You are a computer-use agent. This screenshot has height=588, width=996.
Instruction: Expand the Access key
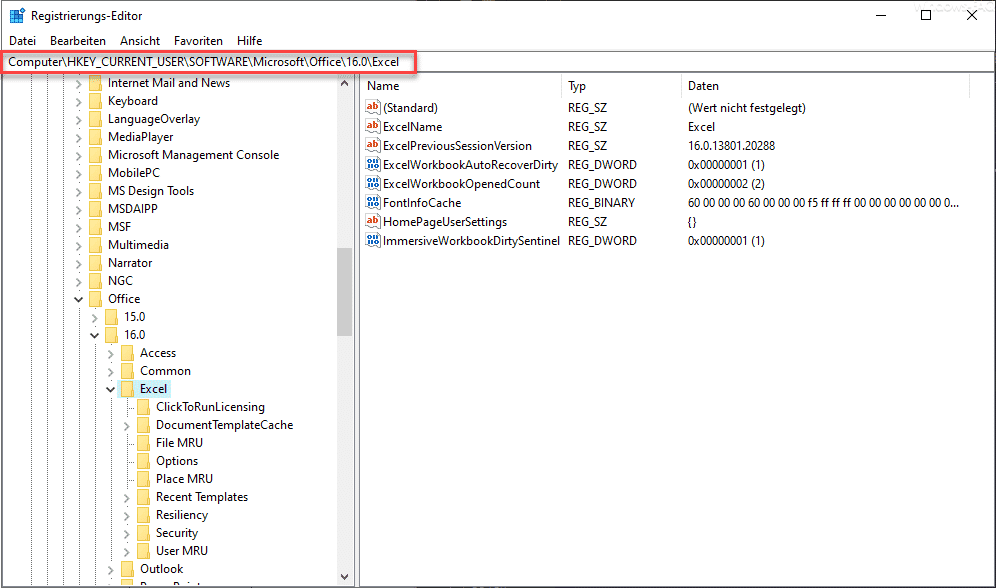(x=111, y=353)
